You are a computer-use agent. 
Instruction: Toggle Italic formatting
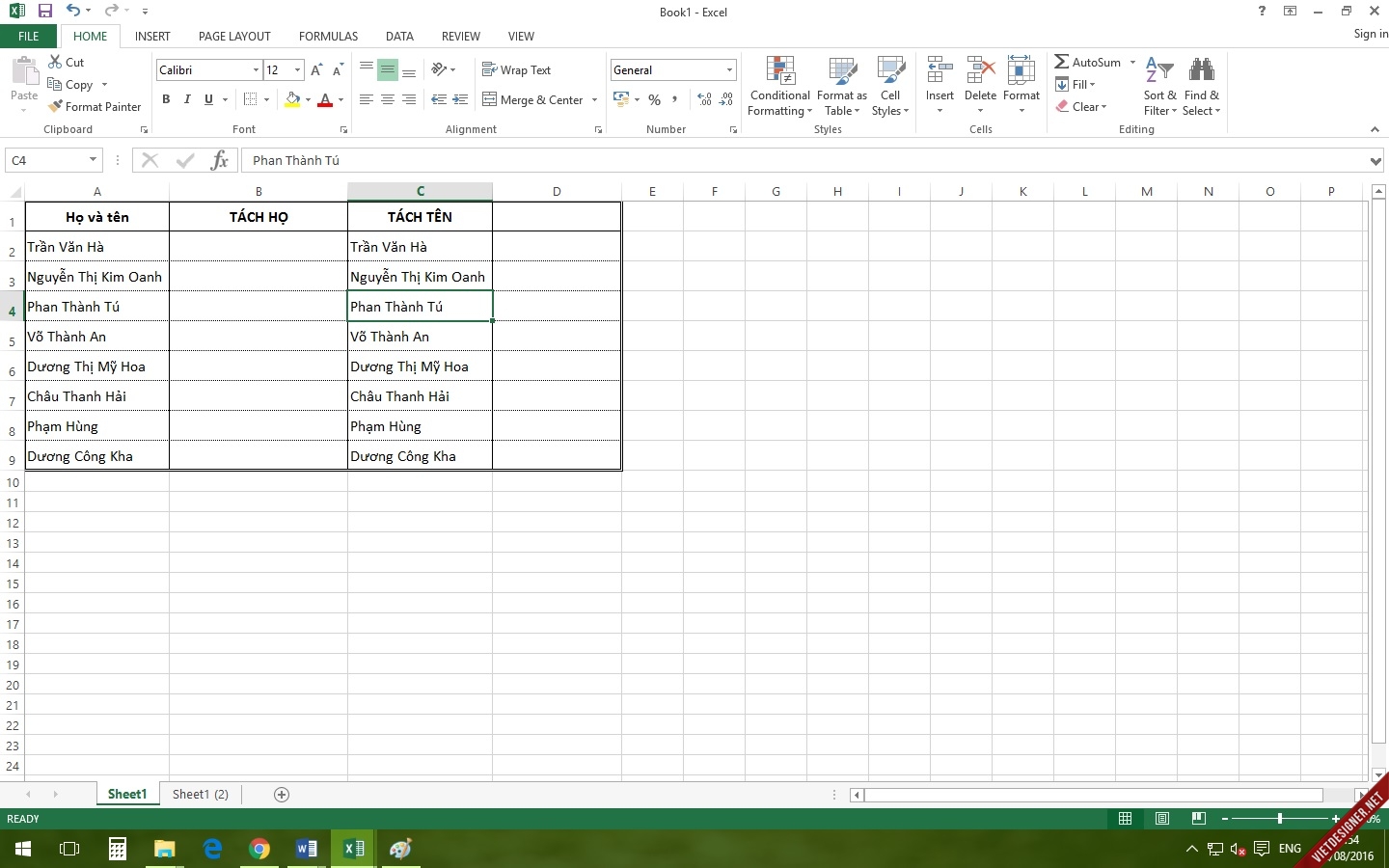(187, 99)
